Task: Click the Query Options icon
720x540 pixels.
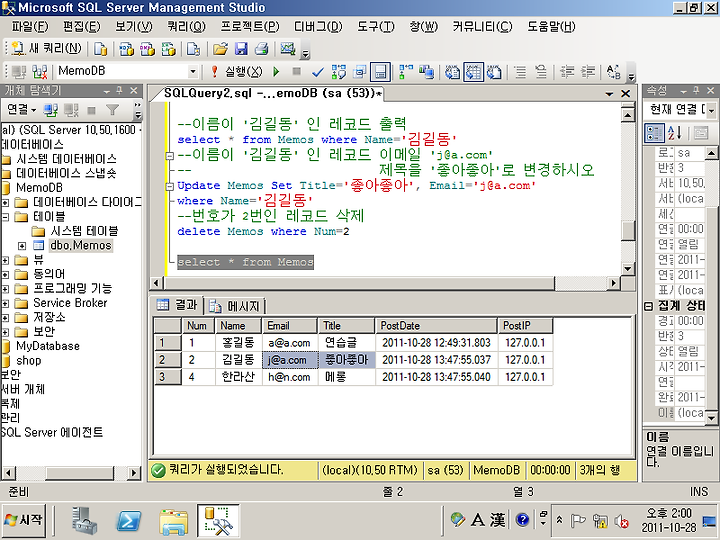Action: [x=360, y=72]
